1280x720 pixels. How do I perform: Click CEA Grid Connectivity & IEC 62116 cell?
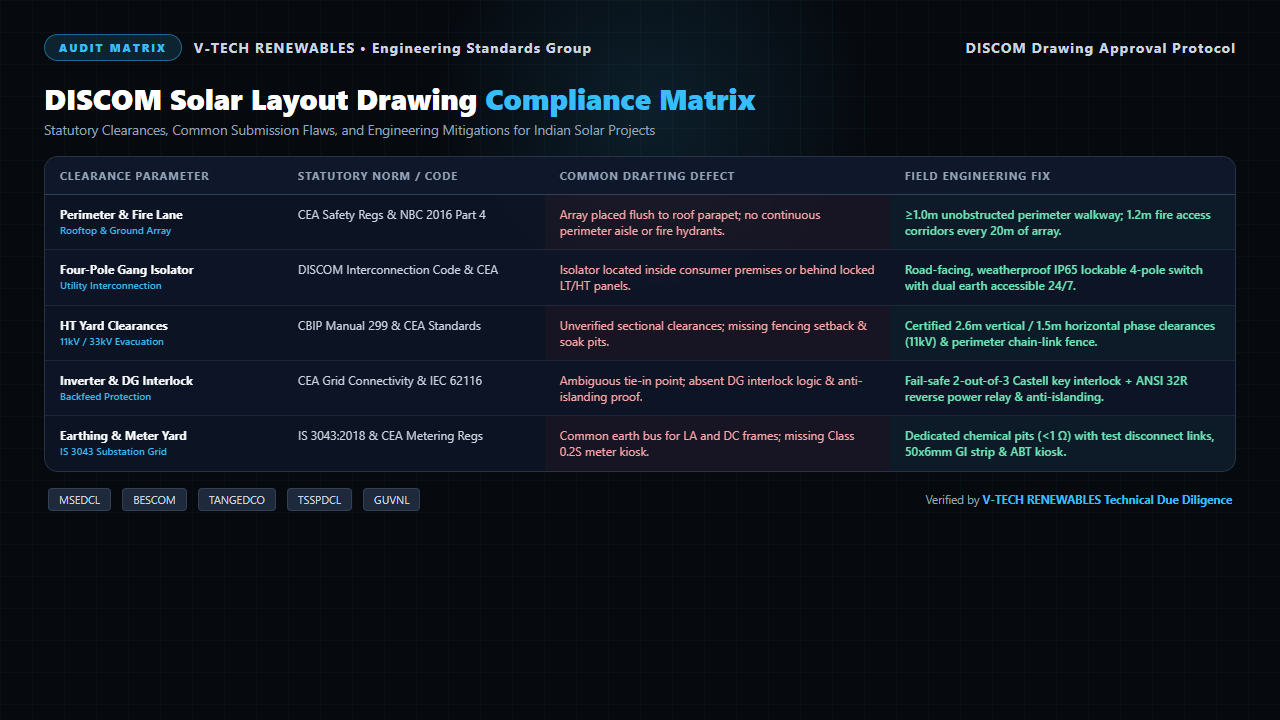tap(390, 381)
